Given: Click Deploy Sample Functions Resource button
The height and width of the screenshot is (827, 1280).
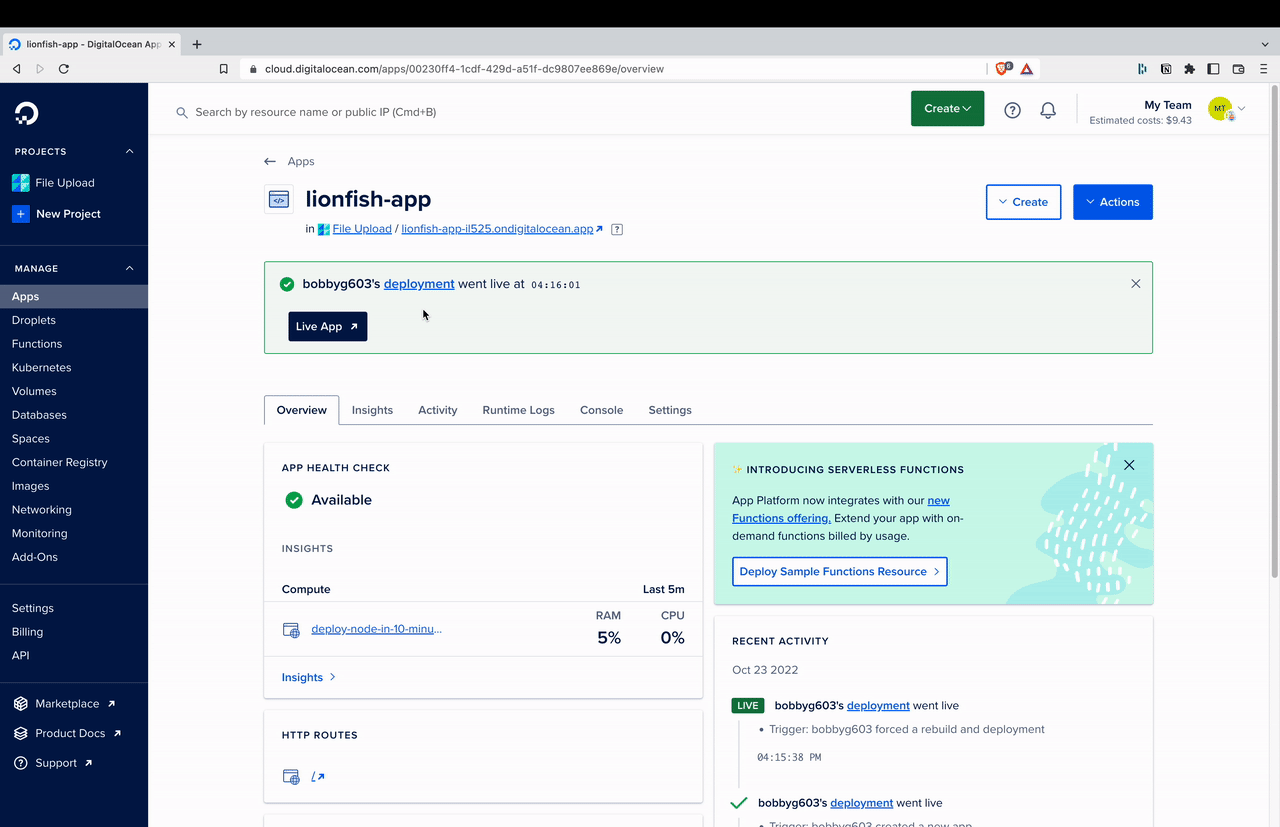Looking at the screenshot, I should (x=839, y=572).
